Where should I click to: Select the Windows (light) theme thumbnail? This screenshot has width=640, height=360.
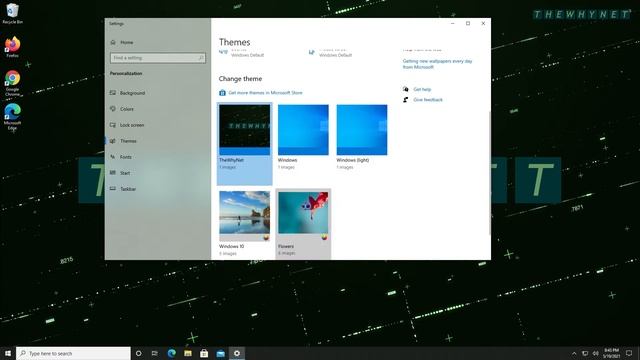pos(362,130)
